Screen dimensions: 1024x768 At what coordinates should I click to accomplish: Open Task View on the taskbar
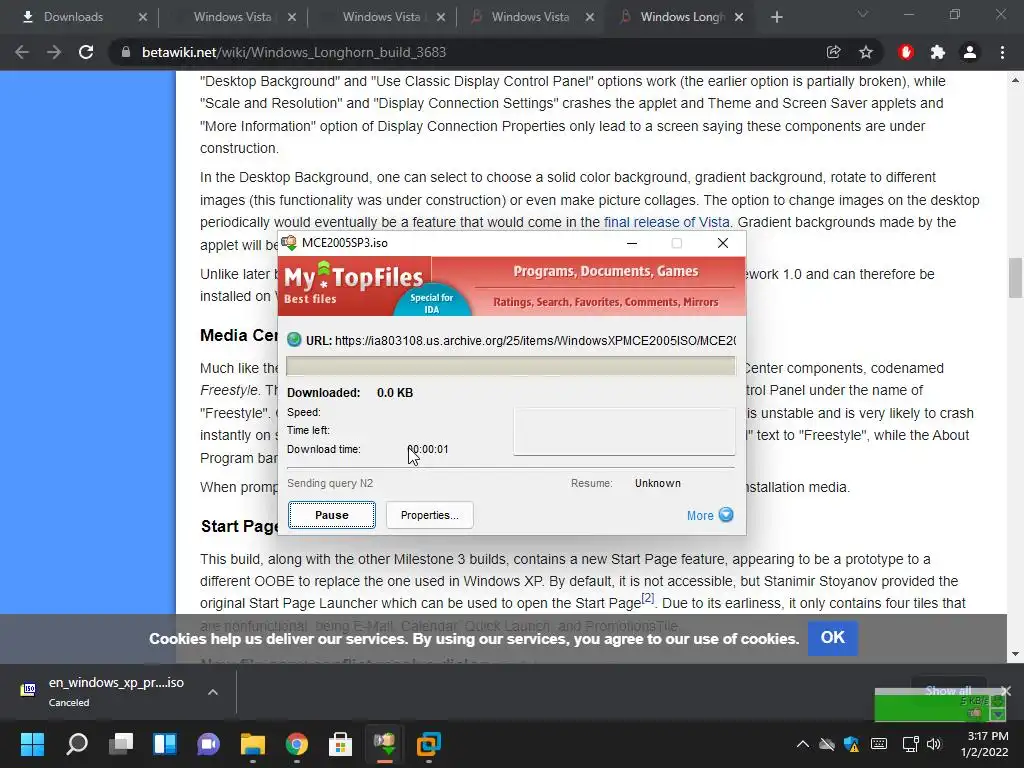[121, 744]
